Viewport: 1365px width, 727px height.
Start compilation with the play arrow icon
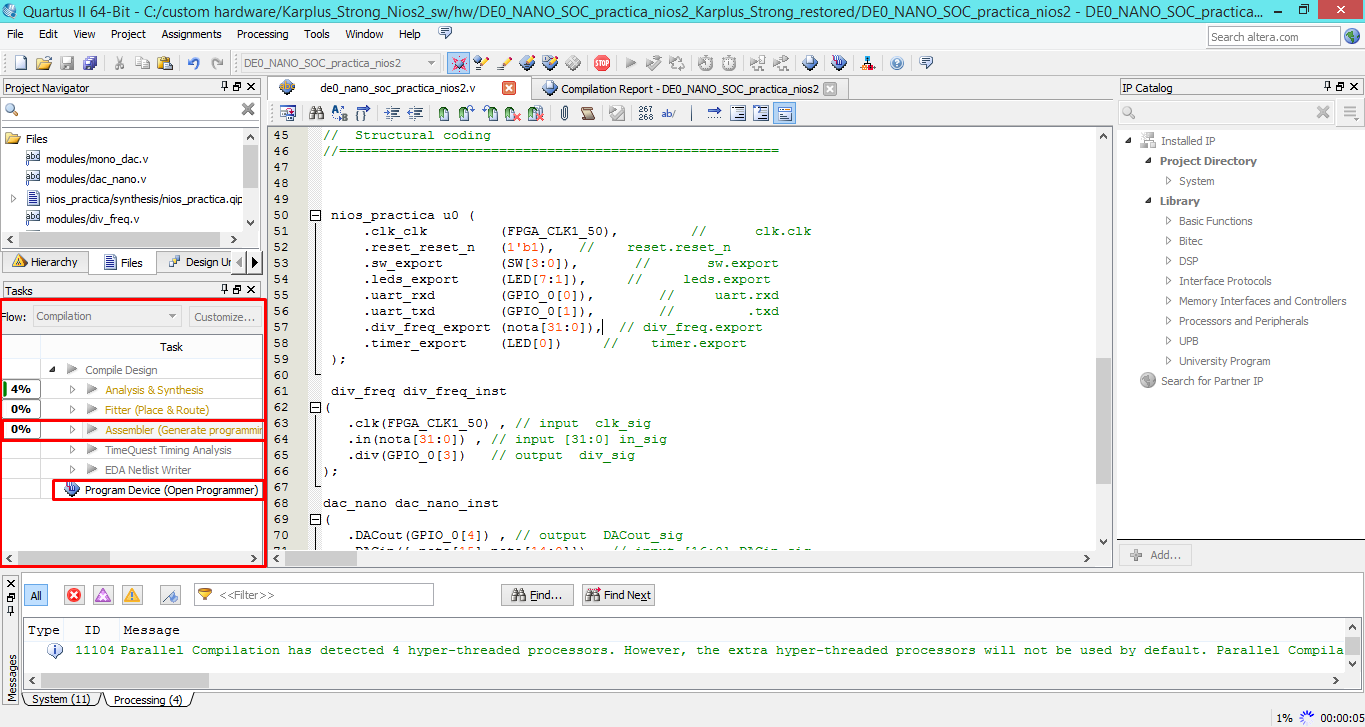[630, 62]
